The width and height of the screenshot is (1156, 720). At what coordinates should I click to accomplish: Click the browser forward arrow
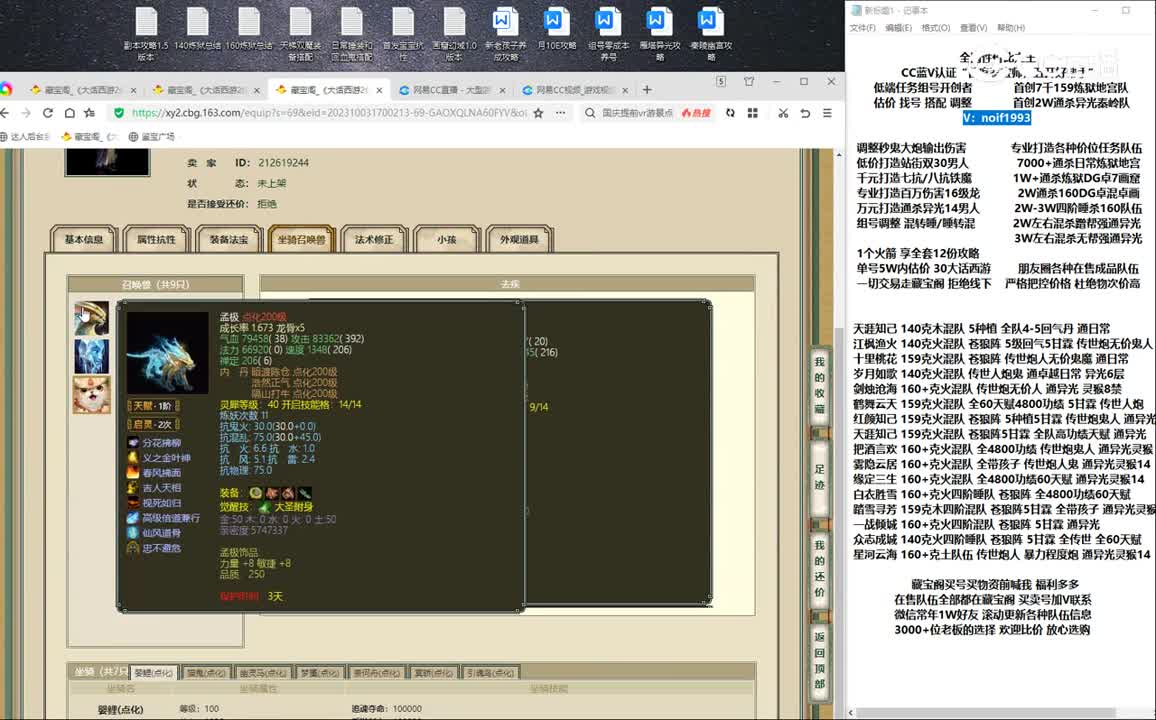(x=26, y=113)
